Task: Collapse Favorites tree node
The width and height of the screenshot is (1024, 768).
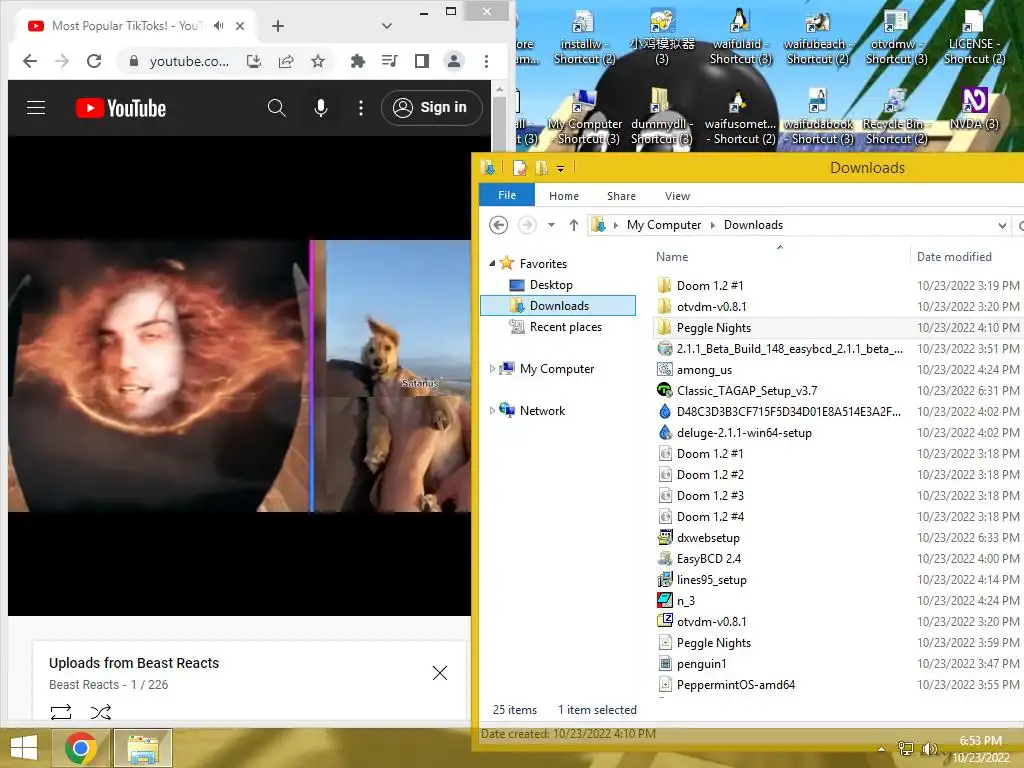Action: [492, 263]
